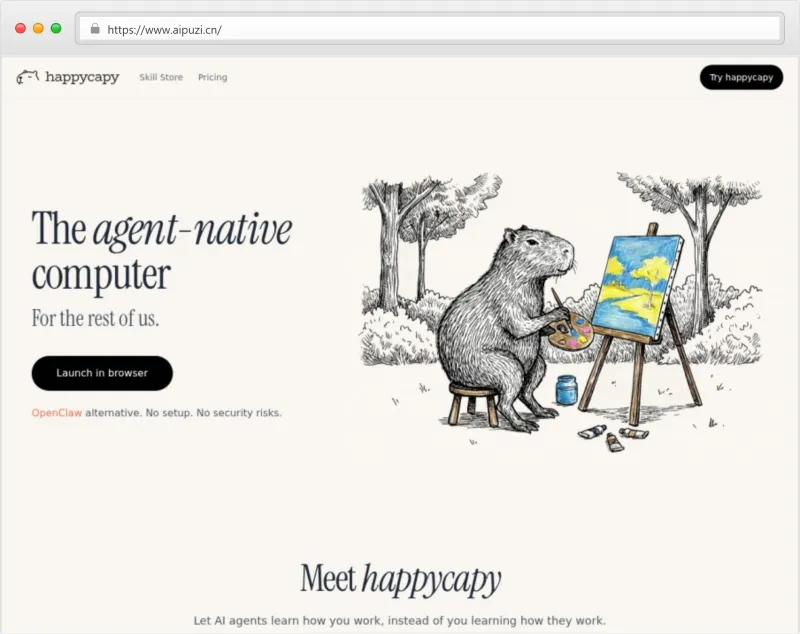
Task: Click the paint palette the capybara holds
Action: click(x=567, y=332)
